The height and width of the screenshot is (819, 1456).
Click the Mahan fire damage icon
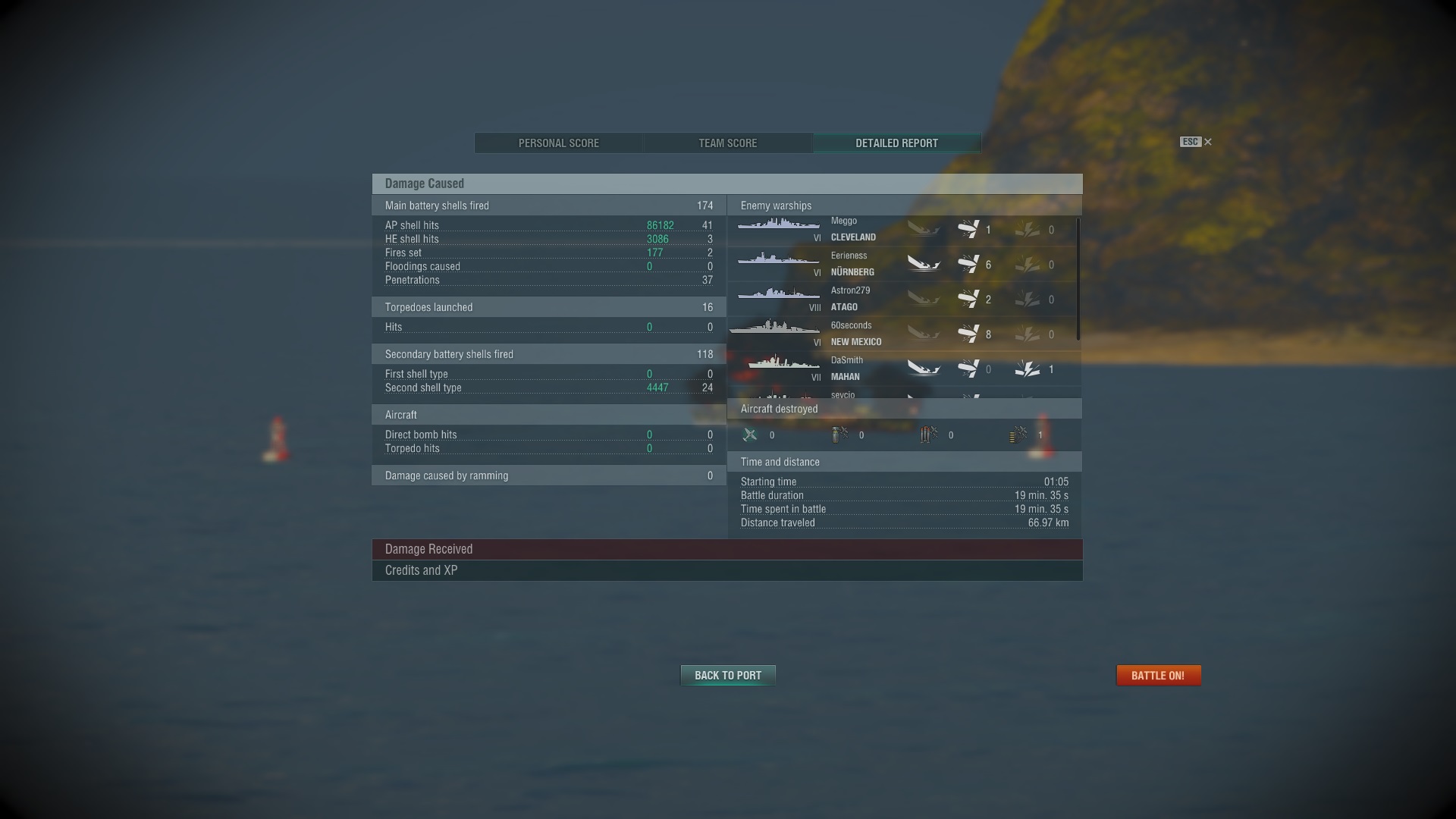pyautogui.click(x=1028, y=369)
